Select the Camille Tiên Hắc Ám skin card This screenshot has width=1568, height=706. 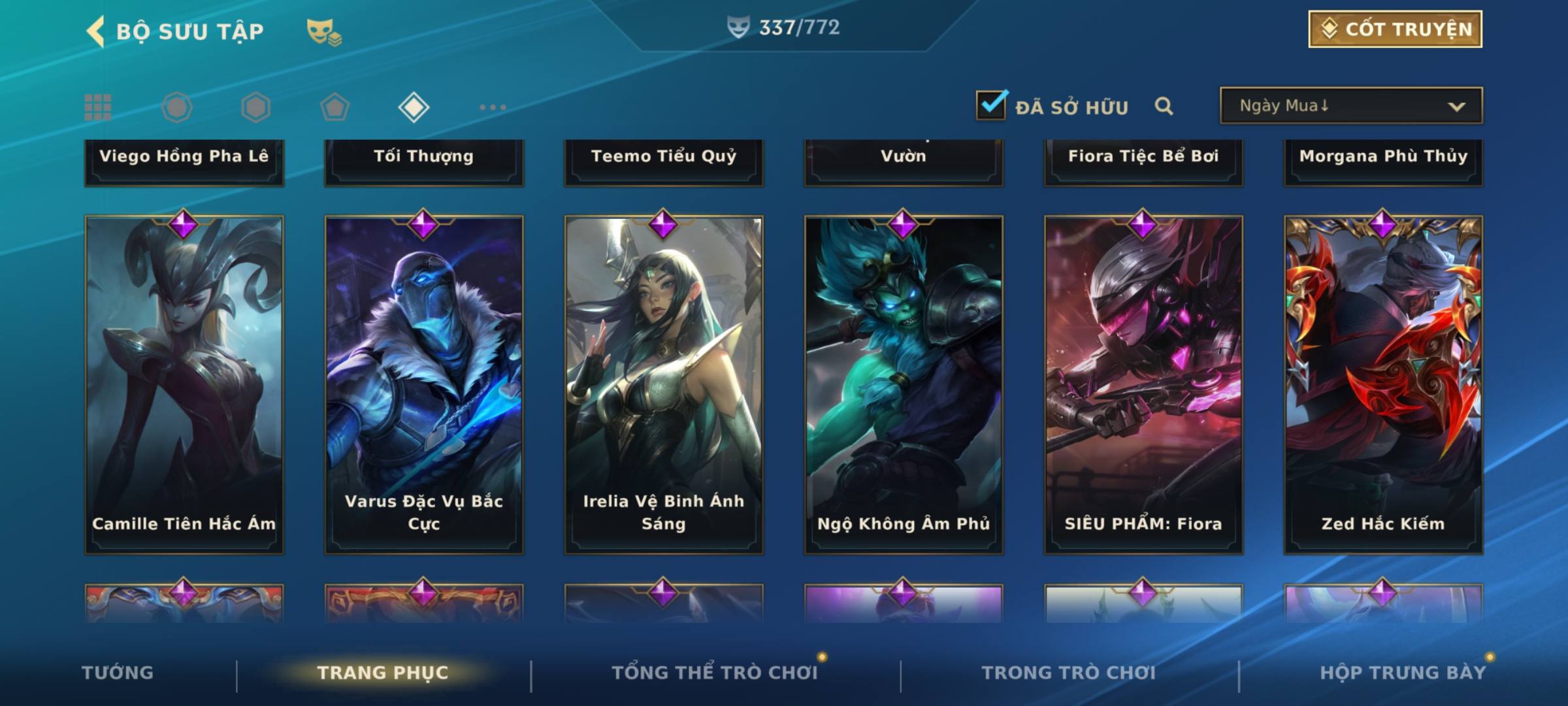pyautogui.click(x=184, y=385)
